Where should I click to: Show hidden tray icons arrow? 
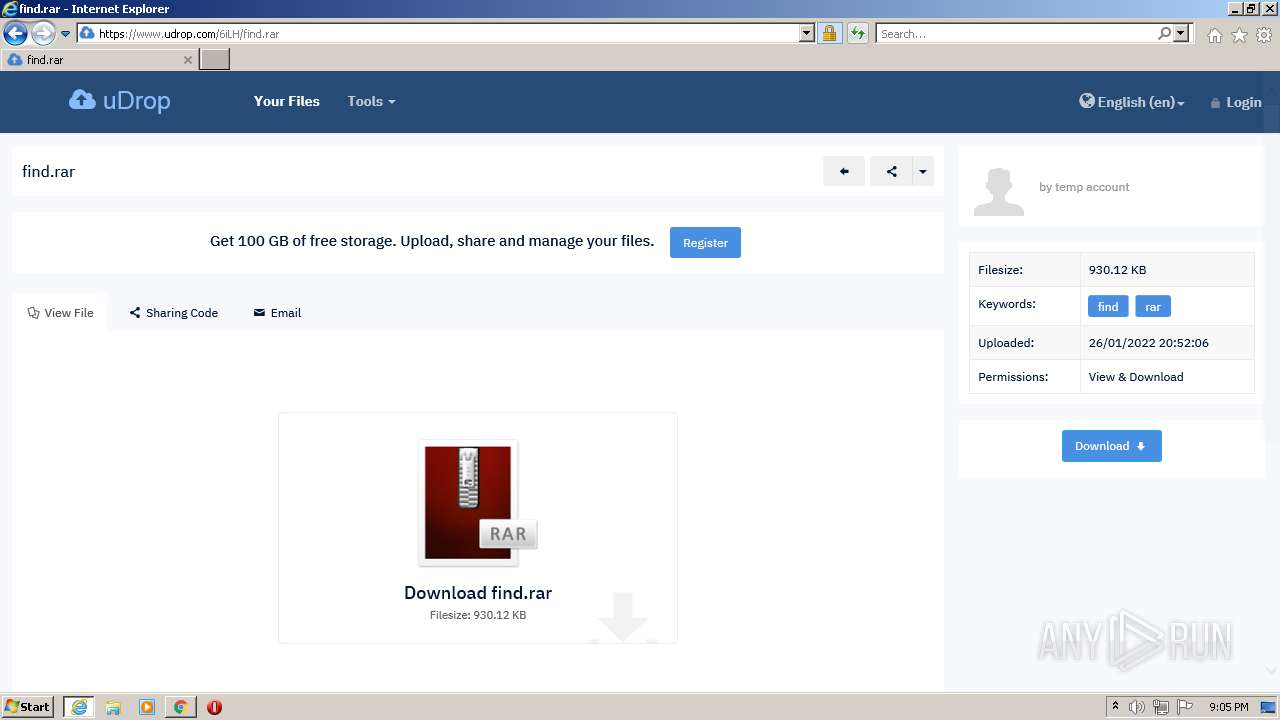(1114, 707)
